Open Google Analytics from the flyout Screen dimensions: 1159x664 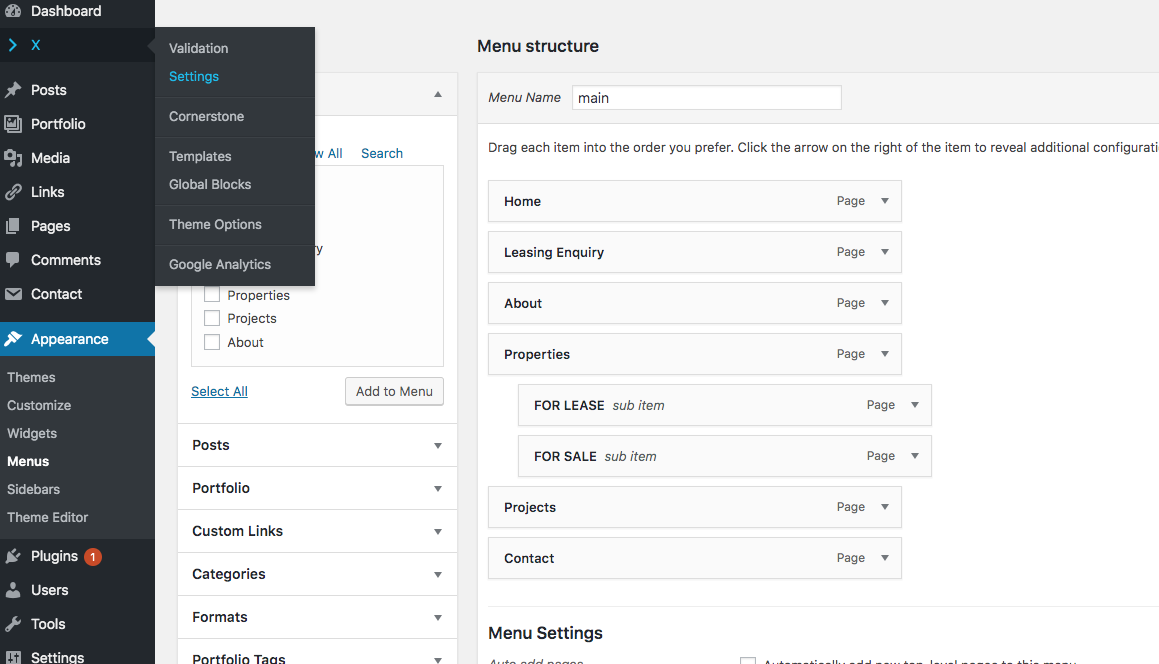click(x=220, y=264)
